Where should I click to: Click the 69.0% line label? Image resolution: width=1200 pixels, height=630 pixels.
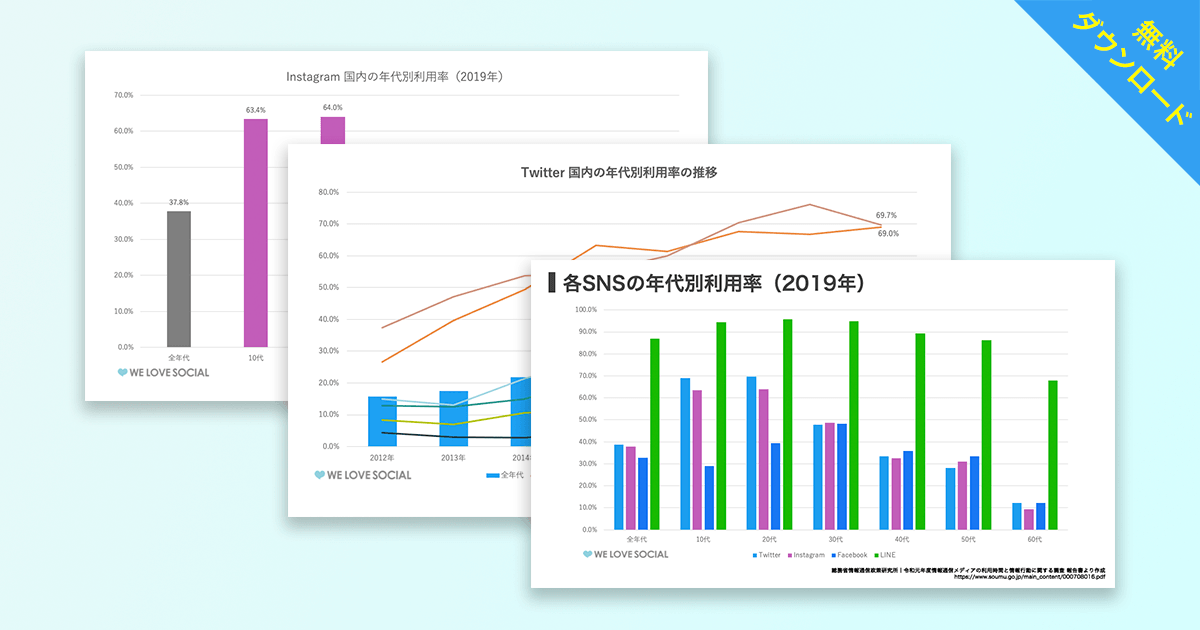(x=888, y=233)
